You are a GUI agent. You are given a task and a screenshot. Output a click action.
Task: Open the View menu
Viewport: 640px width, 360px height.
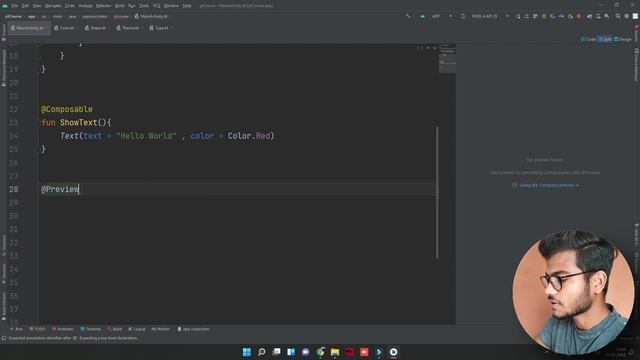click(37, 6)
